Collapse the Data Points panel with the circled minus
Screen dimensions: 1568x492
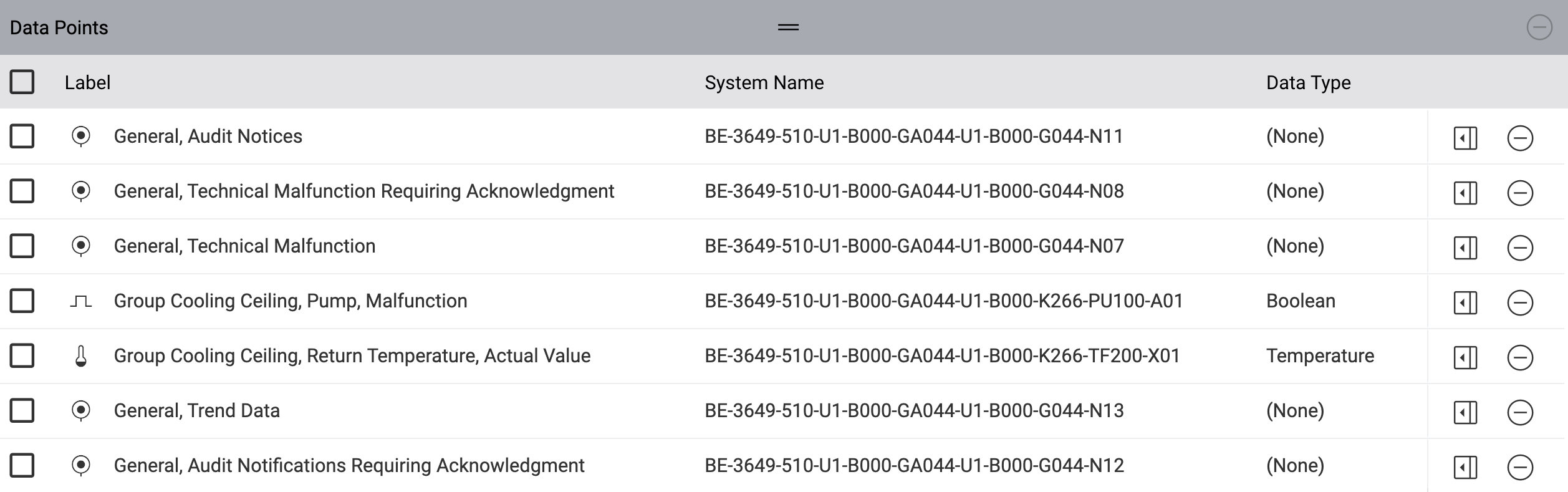tap(1539, 27)
